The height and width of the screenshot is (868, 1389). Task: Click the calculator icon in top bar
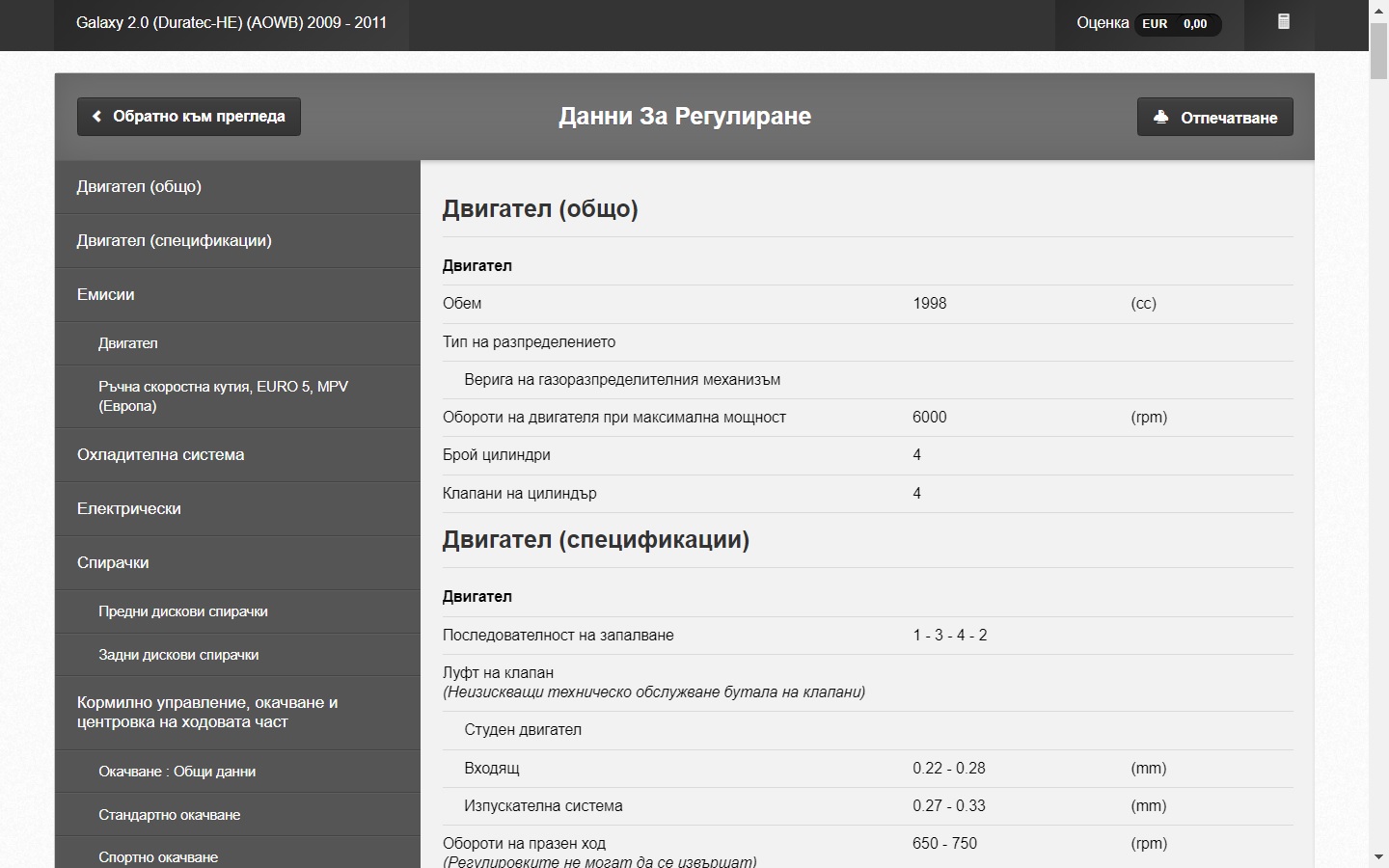(1283, 22)
